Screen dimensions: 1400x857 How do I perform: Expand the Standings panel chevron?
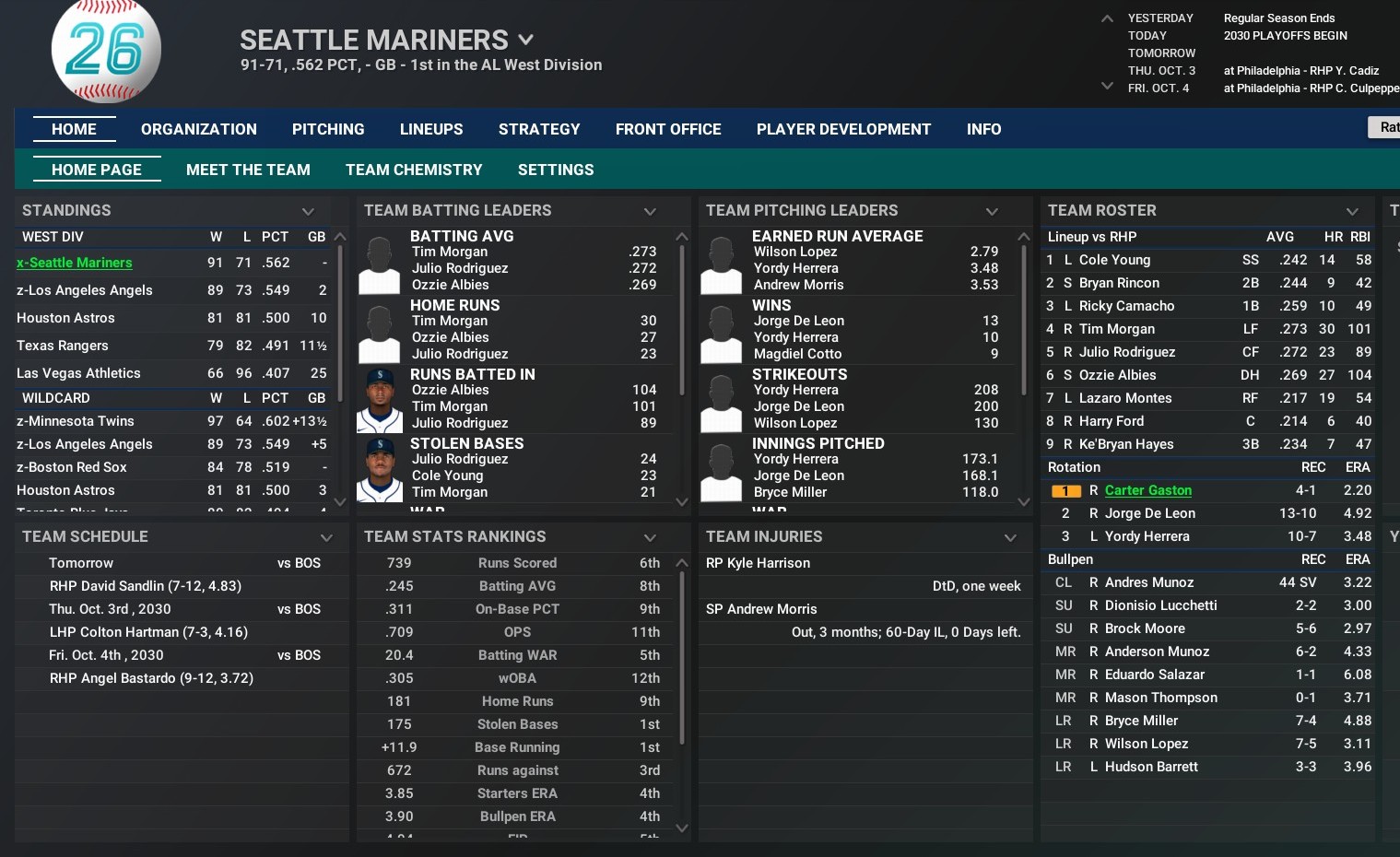point(308,211)
